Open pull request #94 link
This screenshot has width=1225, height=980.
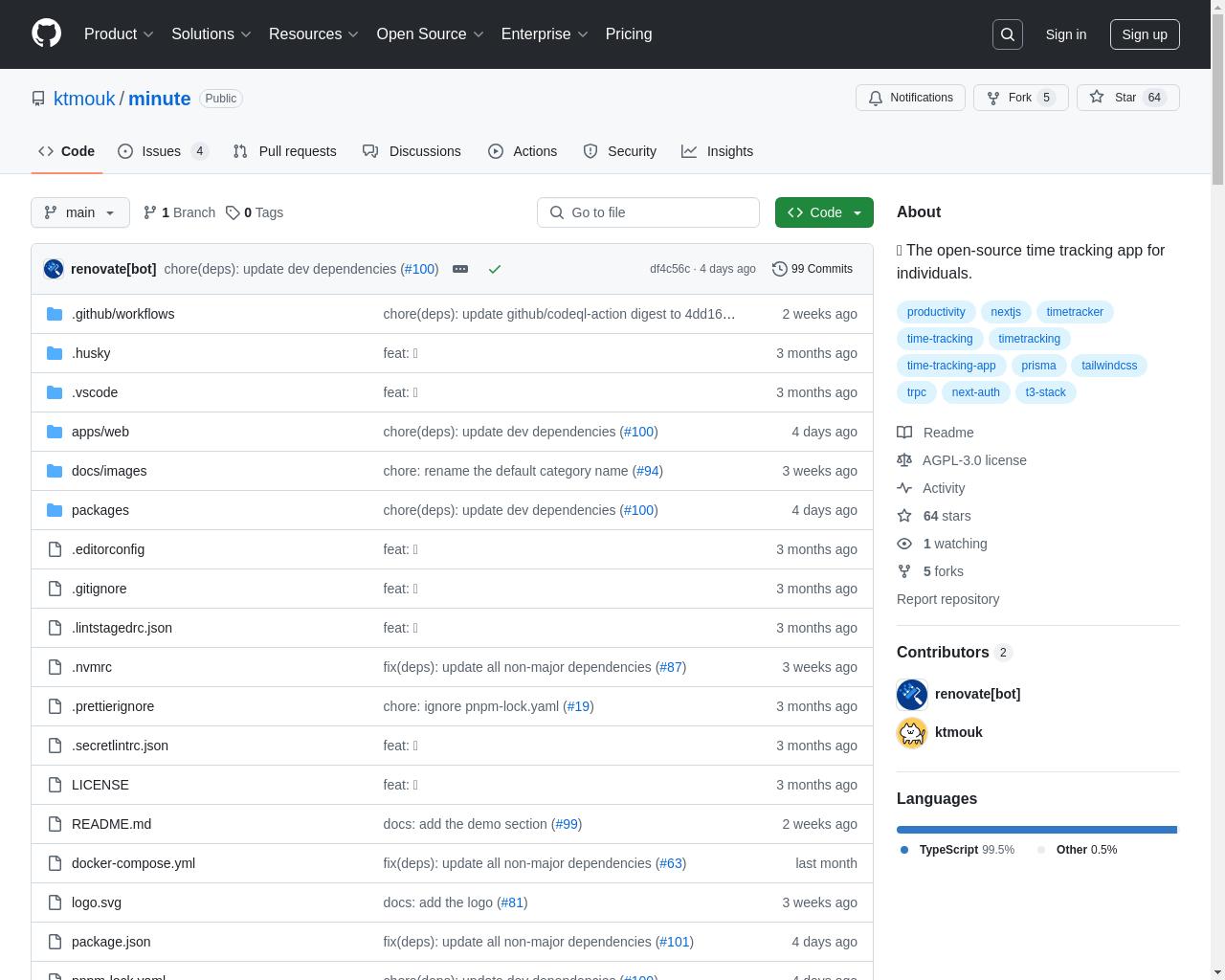tap(648, 471)
